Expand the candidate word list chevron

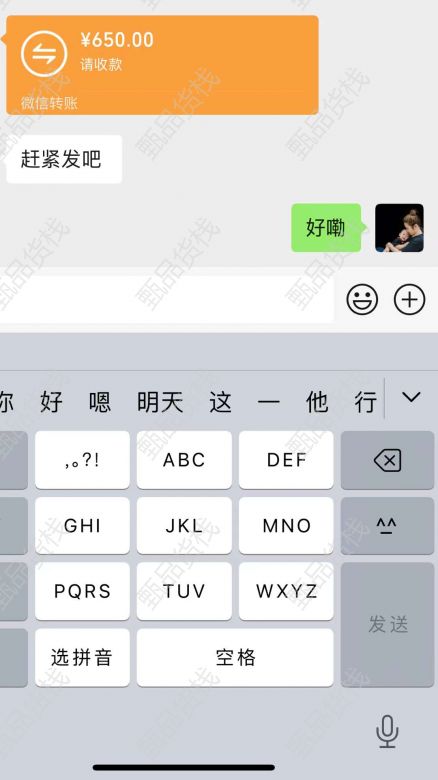point(411,397)
